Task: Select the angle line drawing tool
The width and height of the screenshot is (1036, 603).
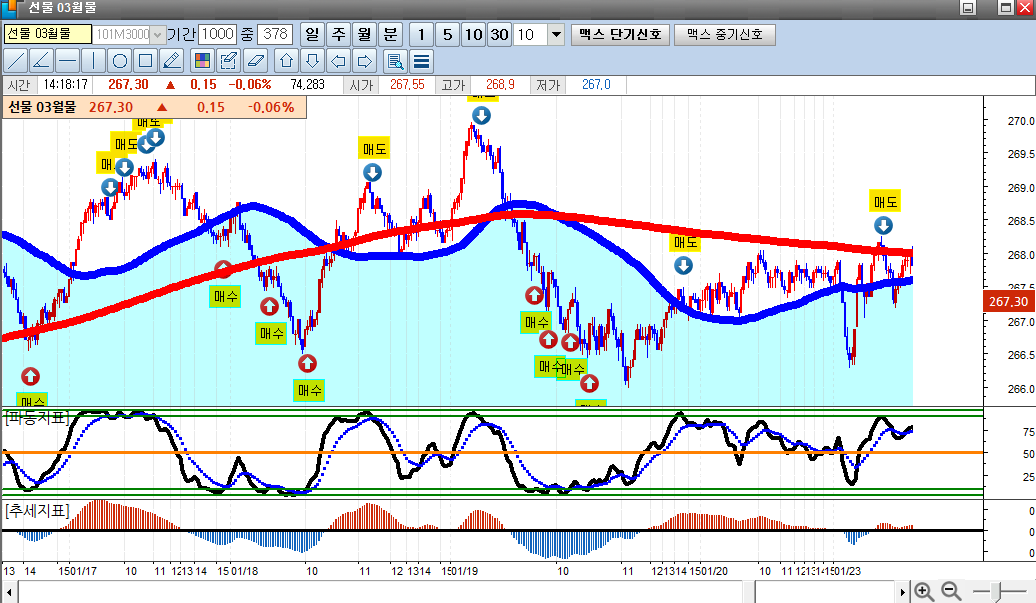Action: pos(41,61)
